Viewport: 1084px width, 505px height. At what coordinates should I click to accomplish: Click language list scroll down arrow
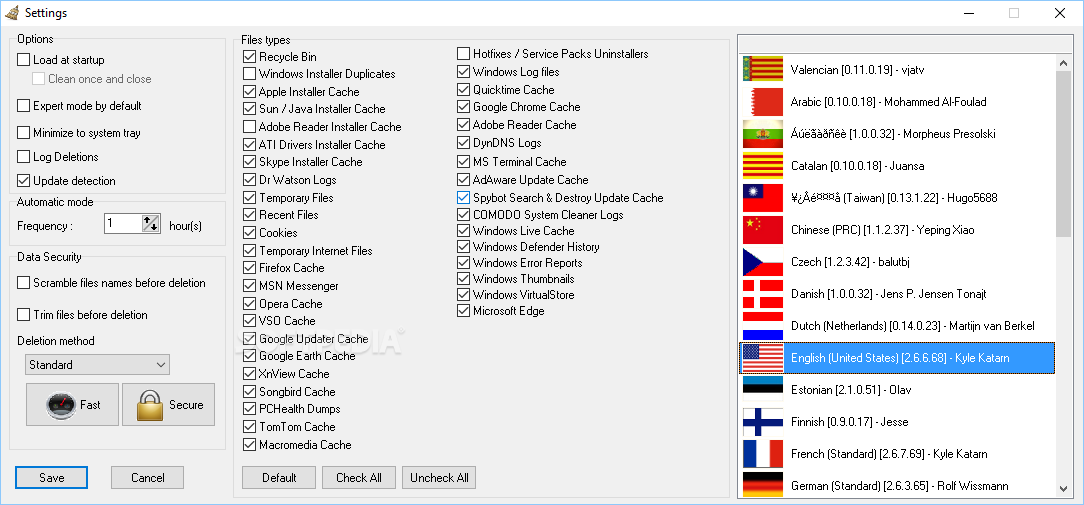click(1064, 489)
